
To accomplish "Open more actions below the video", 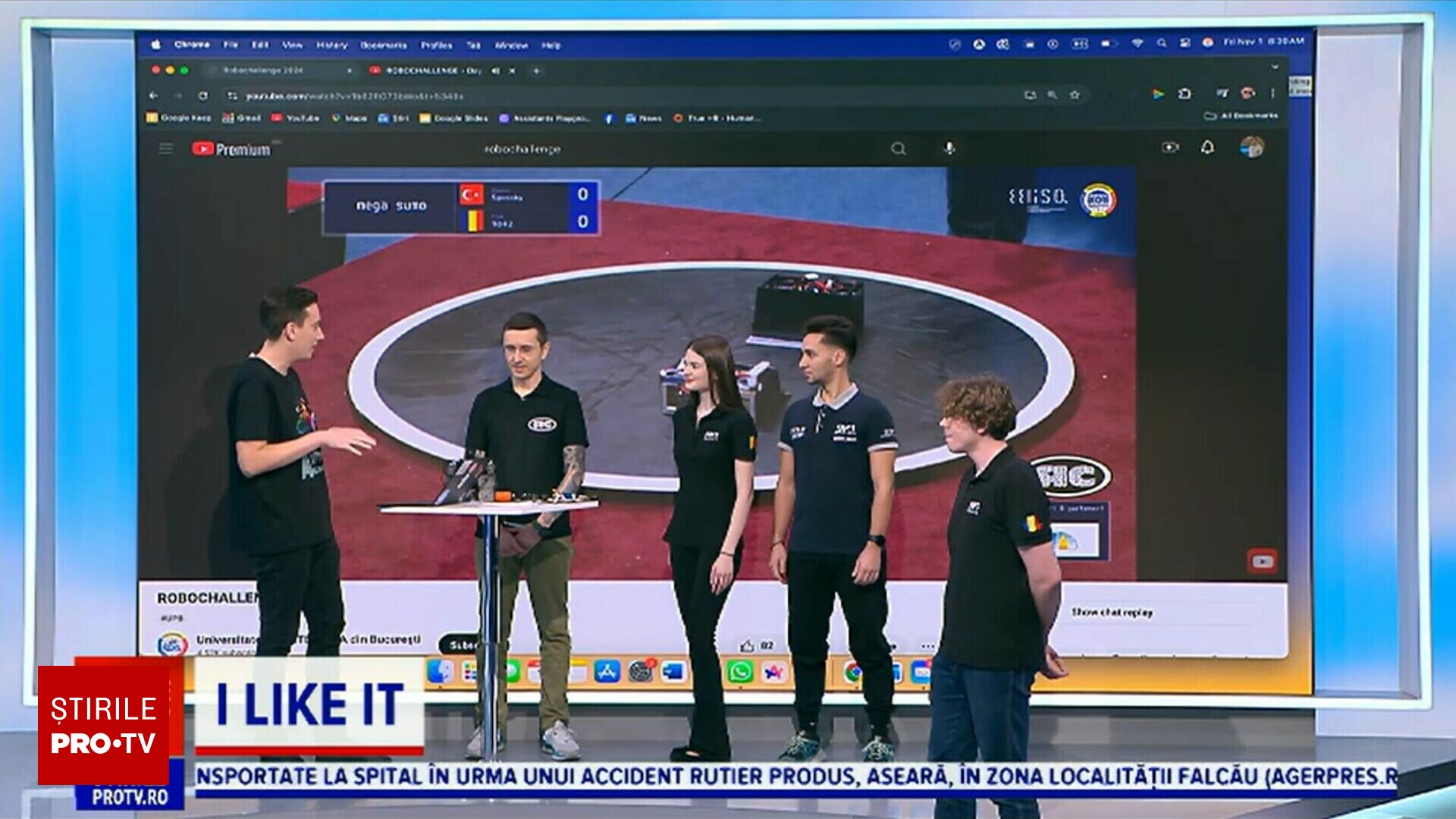I will click(927, 646).
